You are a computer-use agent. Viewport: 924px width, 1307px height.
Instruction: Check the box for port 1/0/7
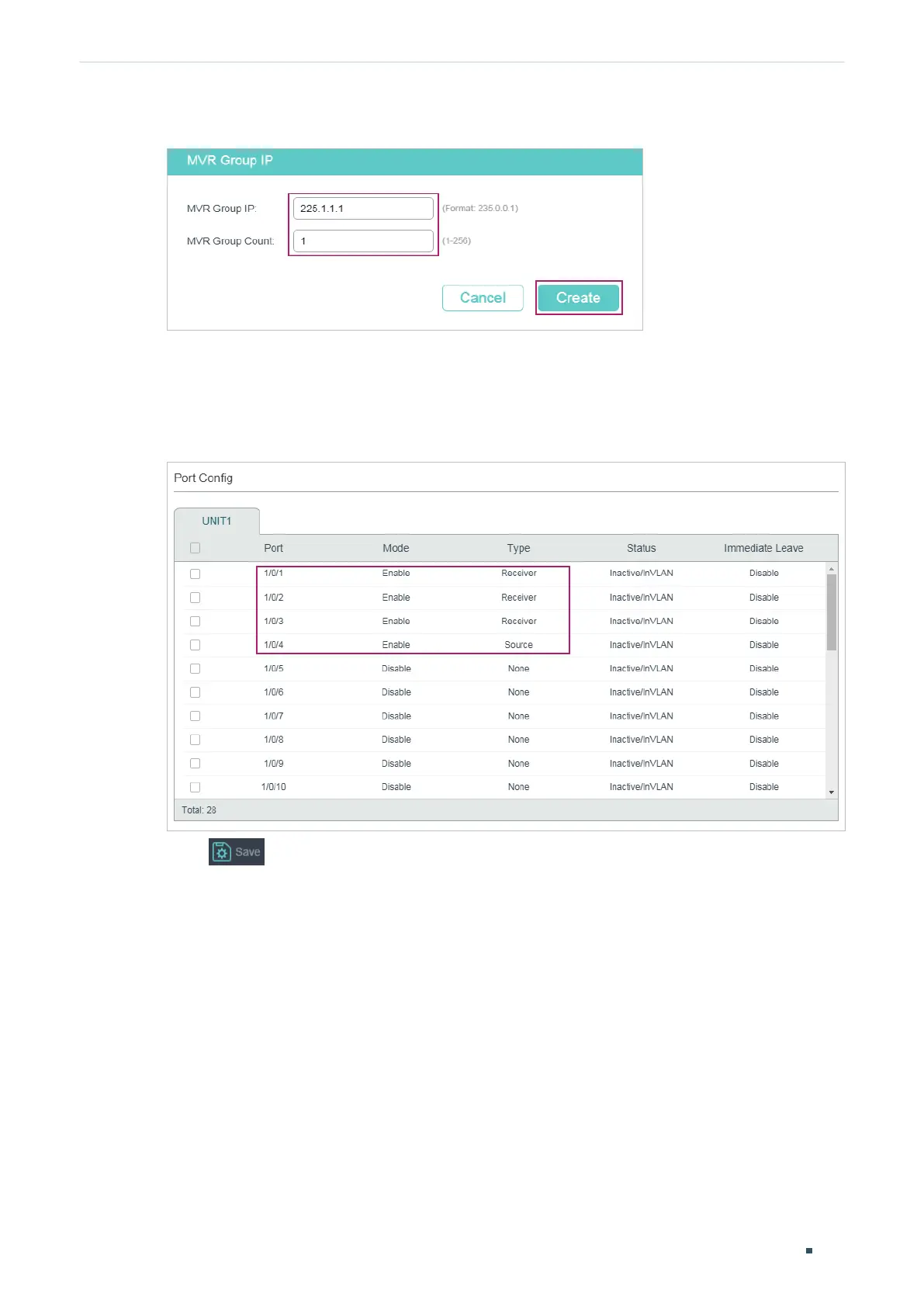[x=195, y=716]
